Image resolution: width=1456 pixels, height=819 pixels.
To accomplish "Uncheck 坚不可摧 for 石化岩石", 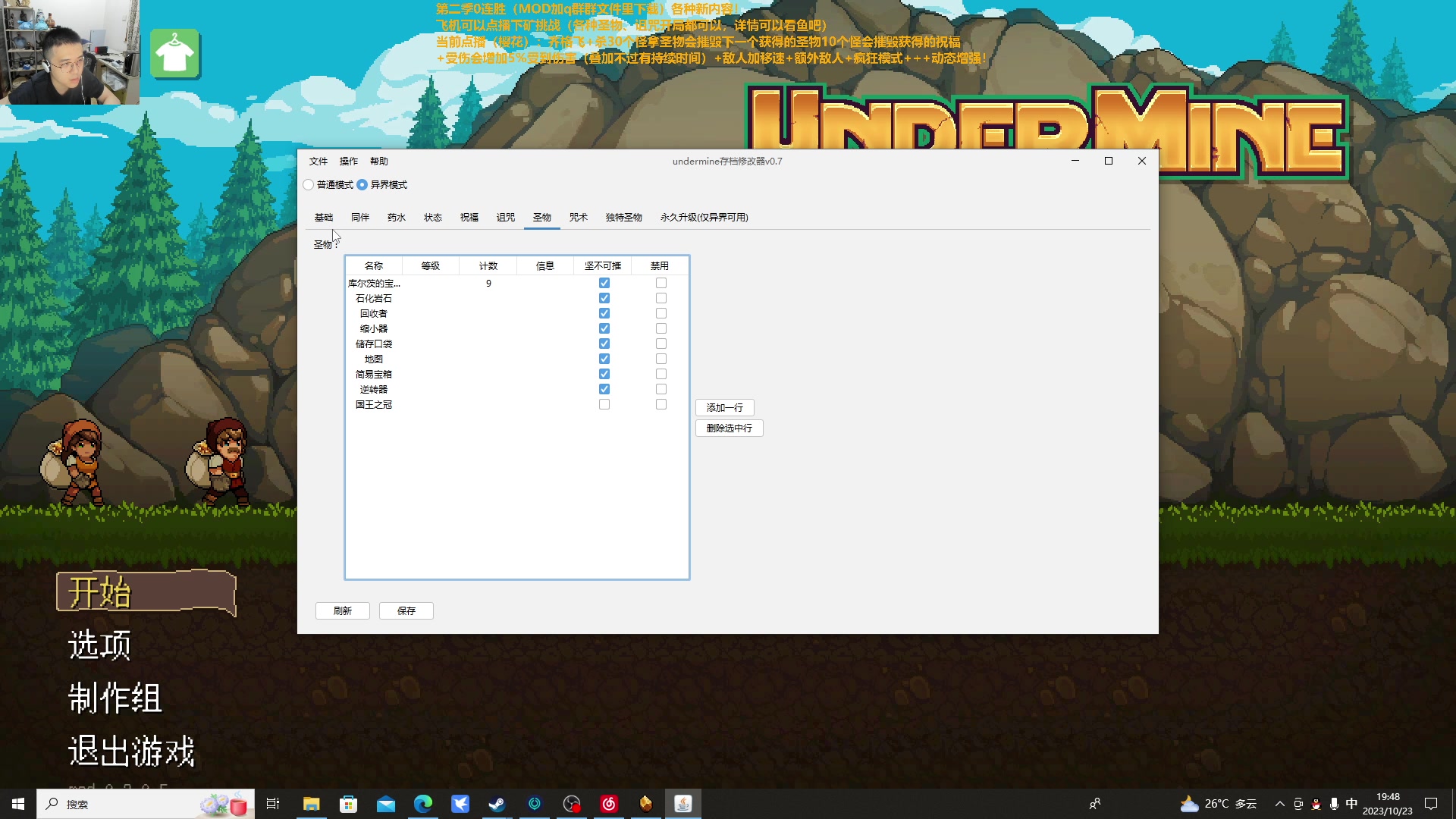I will (x=604, y=299).
